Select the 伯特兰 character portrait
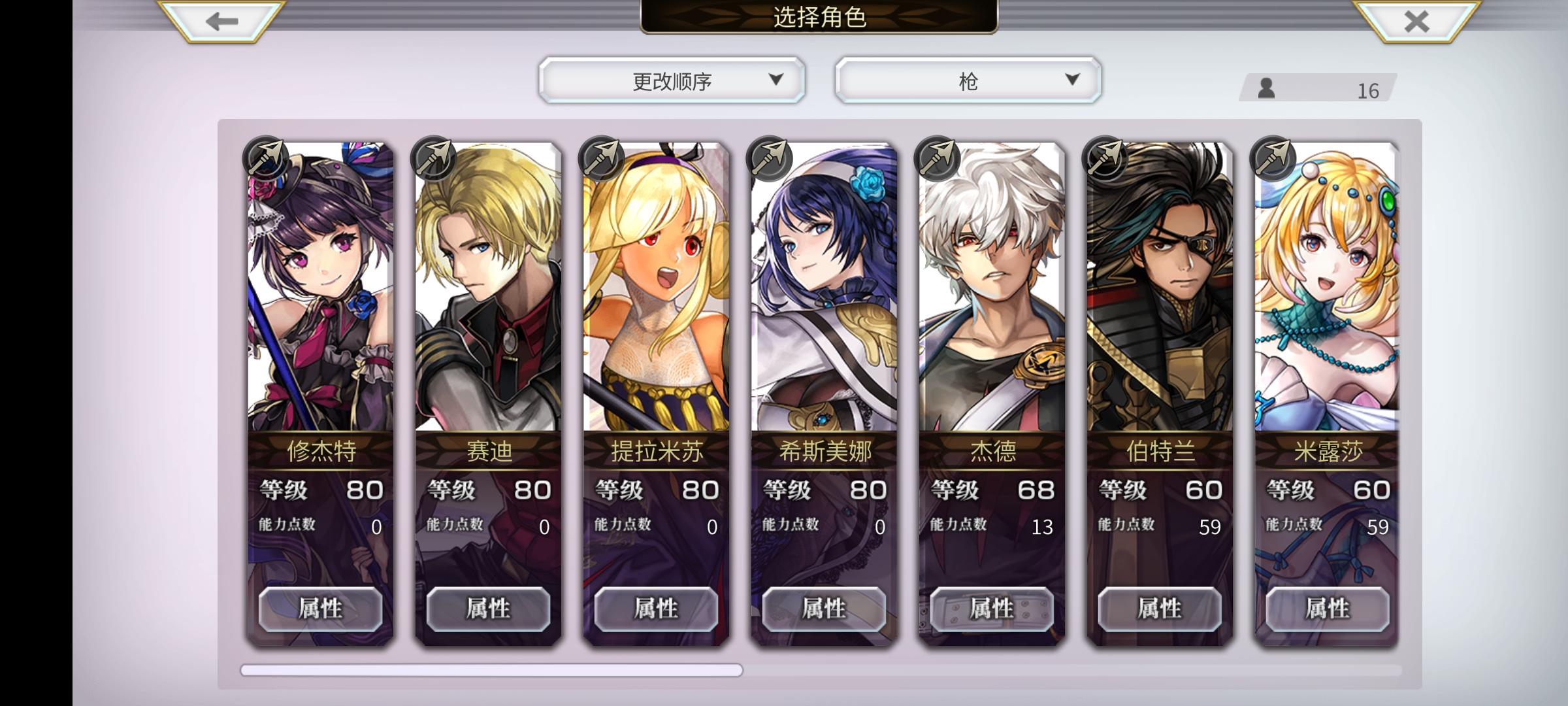Viewport: 1568px width, 706px height. [1160, 288]
